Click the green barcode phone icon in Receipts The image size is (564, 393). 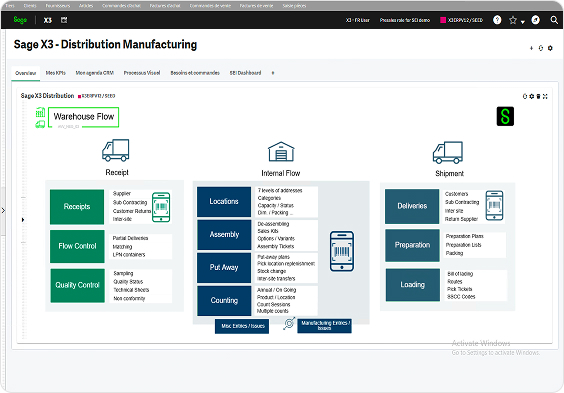click(161, 207)
